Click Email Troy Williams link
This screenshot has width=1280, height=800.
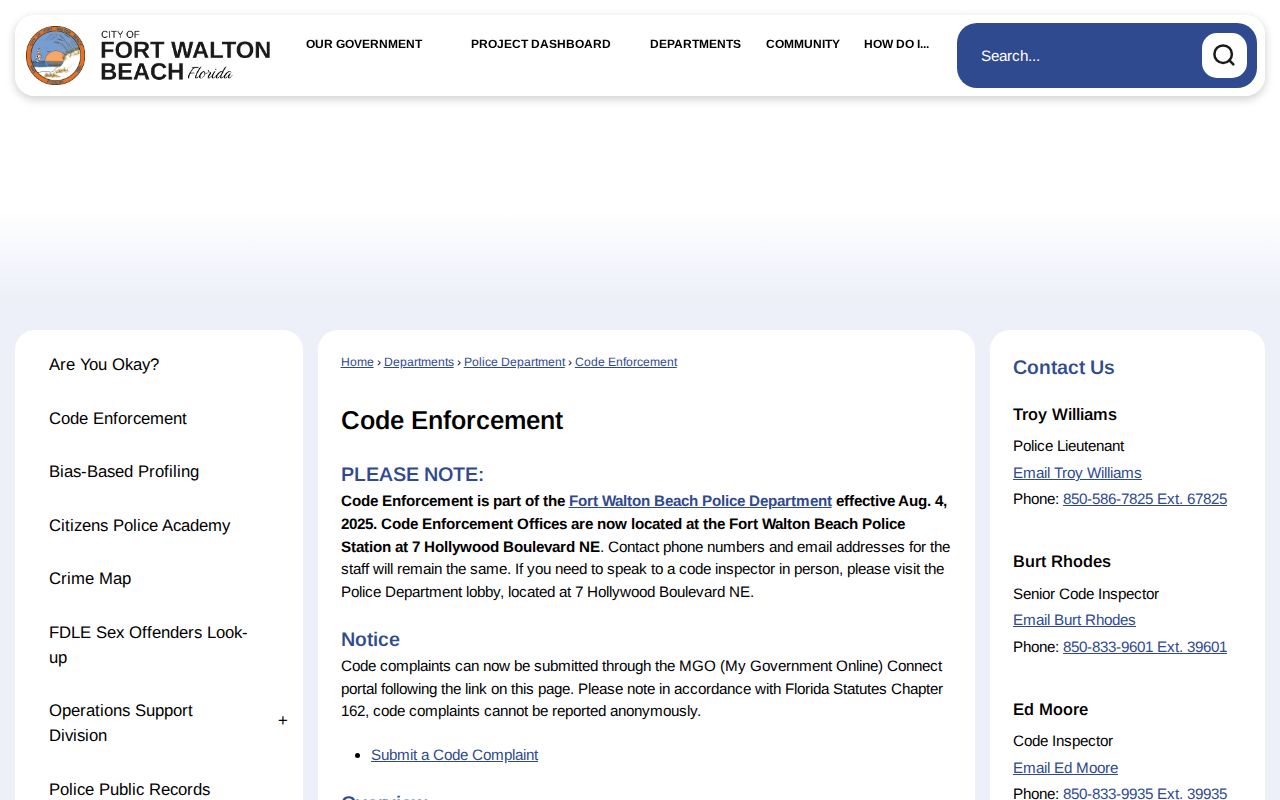[1077, 473]
